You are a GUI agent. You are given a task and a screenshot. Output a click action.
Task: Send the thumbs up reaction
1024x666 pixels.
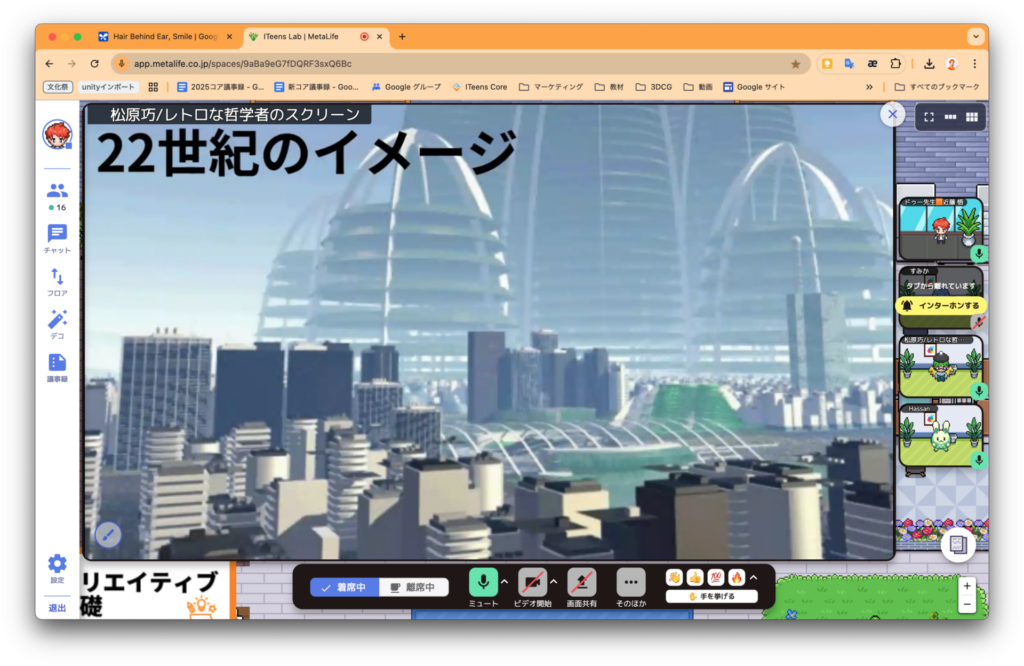coord(695,577)
